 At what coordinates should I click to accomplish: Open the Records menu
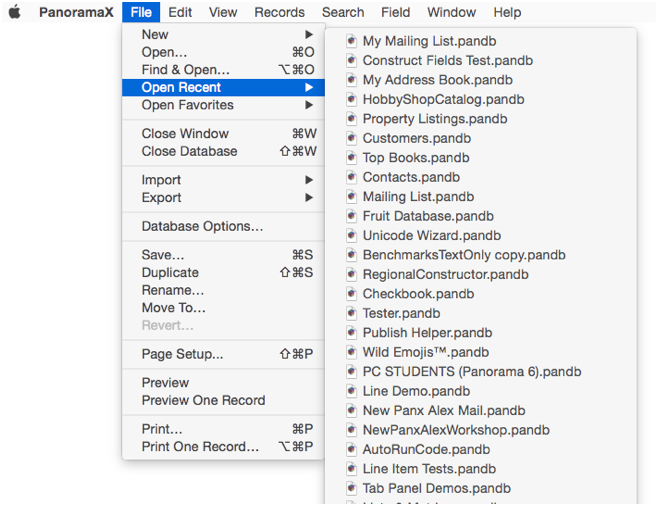[x=279, y=12]
